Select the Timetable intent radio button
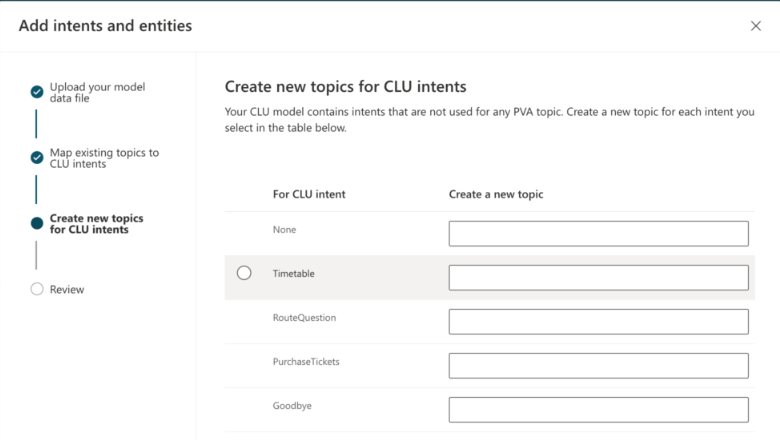 click(244, 273)
